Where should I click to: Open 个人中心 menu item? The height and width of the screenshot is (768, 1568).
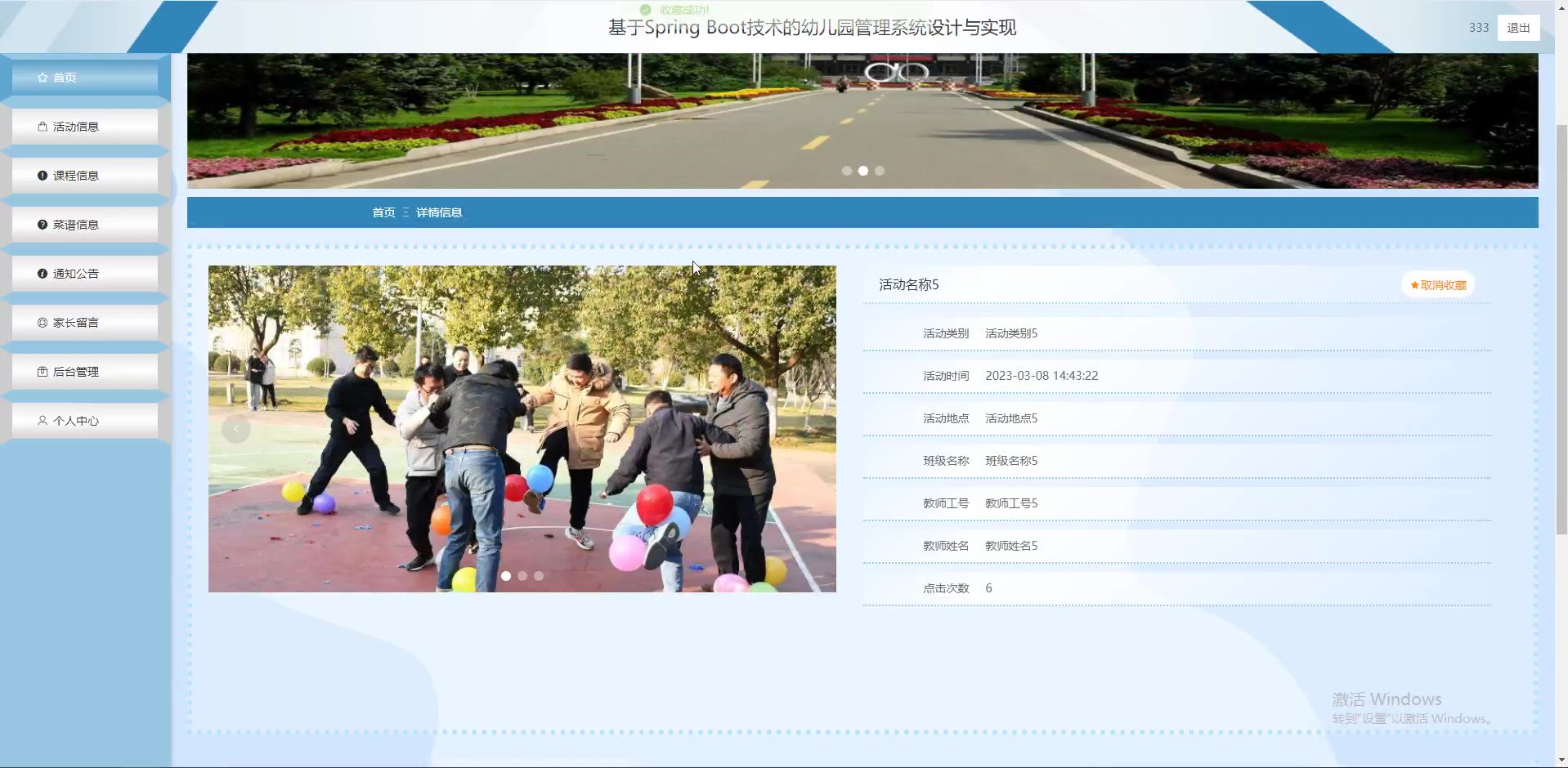tap(85, 421)
